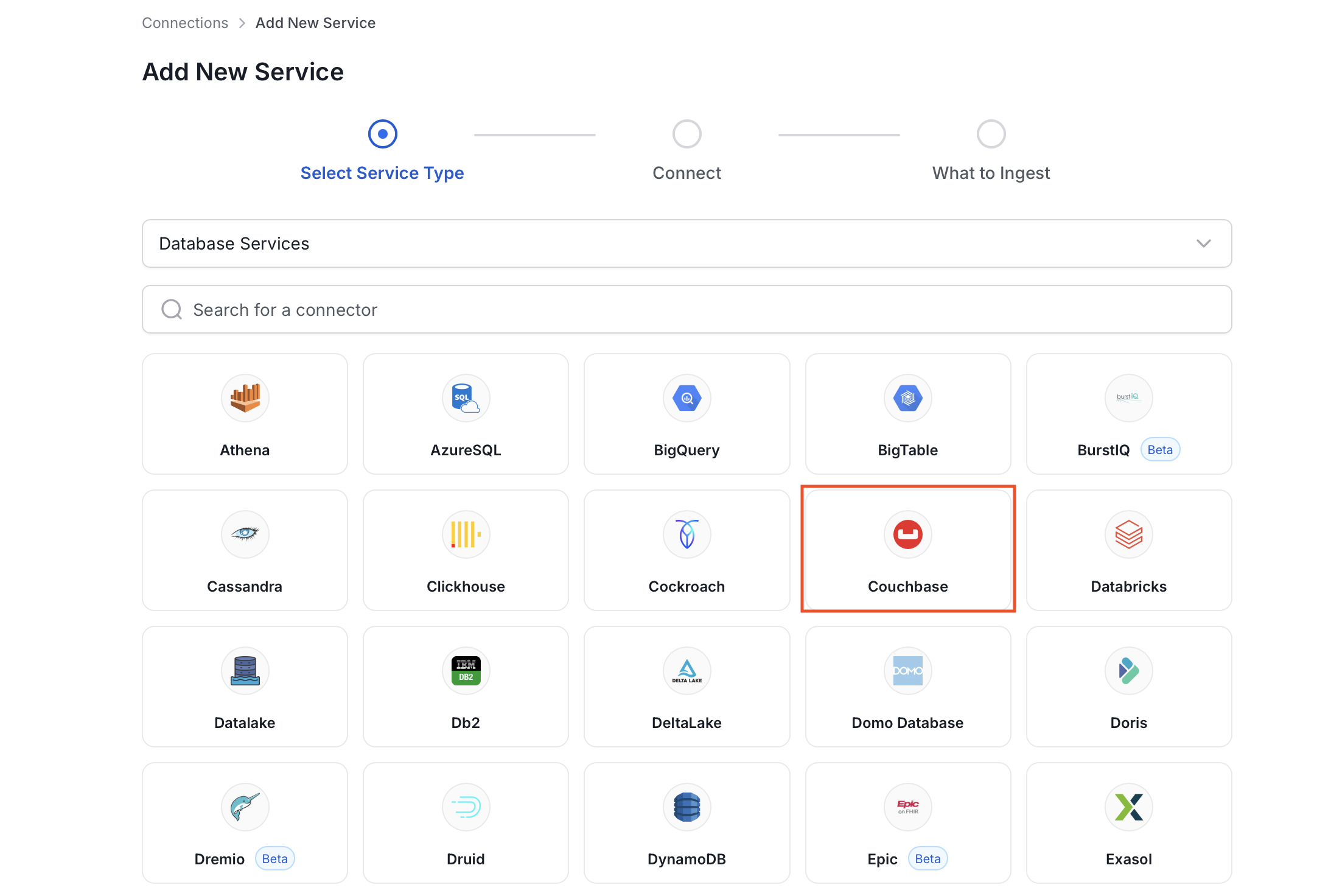This screenshot has height=896, width=1317.
Task: Go to the Select Service Type step label
Action: click(x=382, y=173)
